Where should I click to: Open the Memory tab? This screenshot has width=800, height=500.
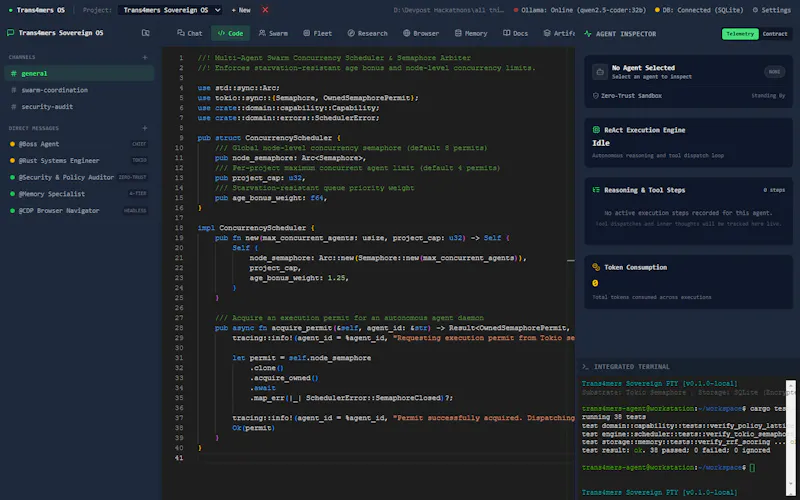tap(471, 33)
